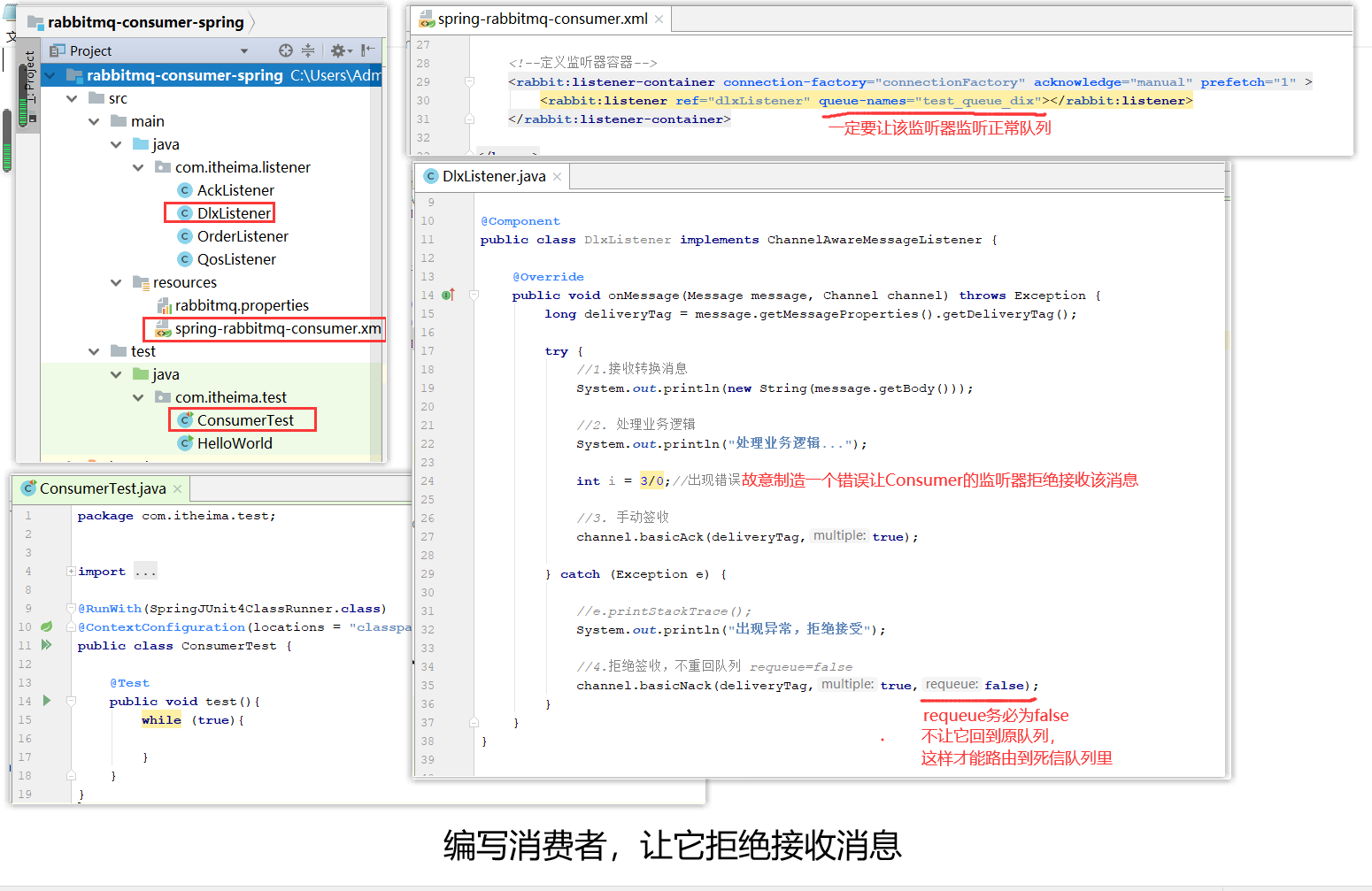Image resolution: width=1372 pixels, height=891 pixels.
Task: Collapse the rabbitmq-consumer-spring root node
Action: [50, 75]
